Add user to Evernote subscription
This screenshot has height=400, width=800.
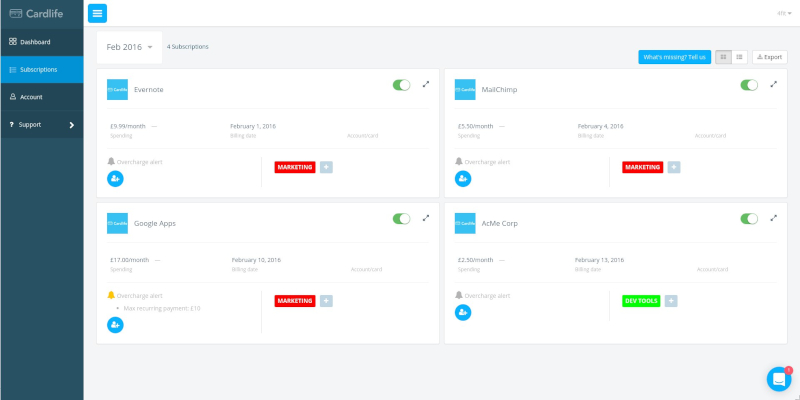[115, 179]
